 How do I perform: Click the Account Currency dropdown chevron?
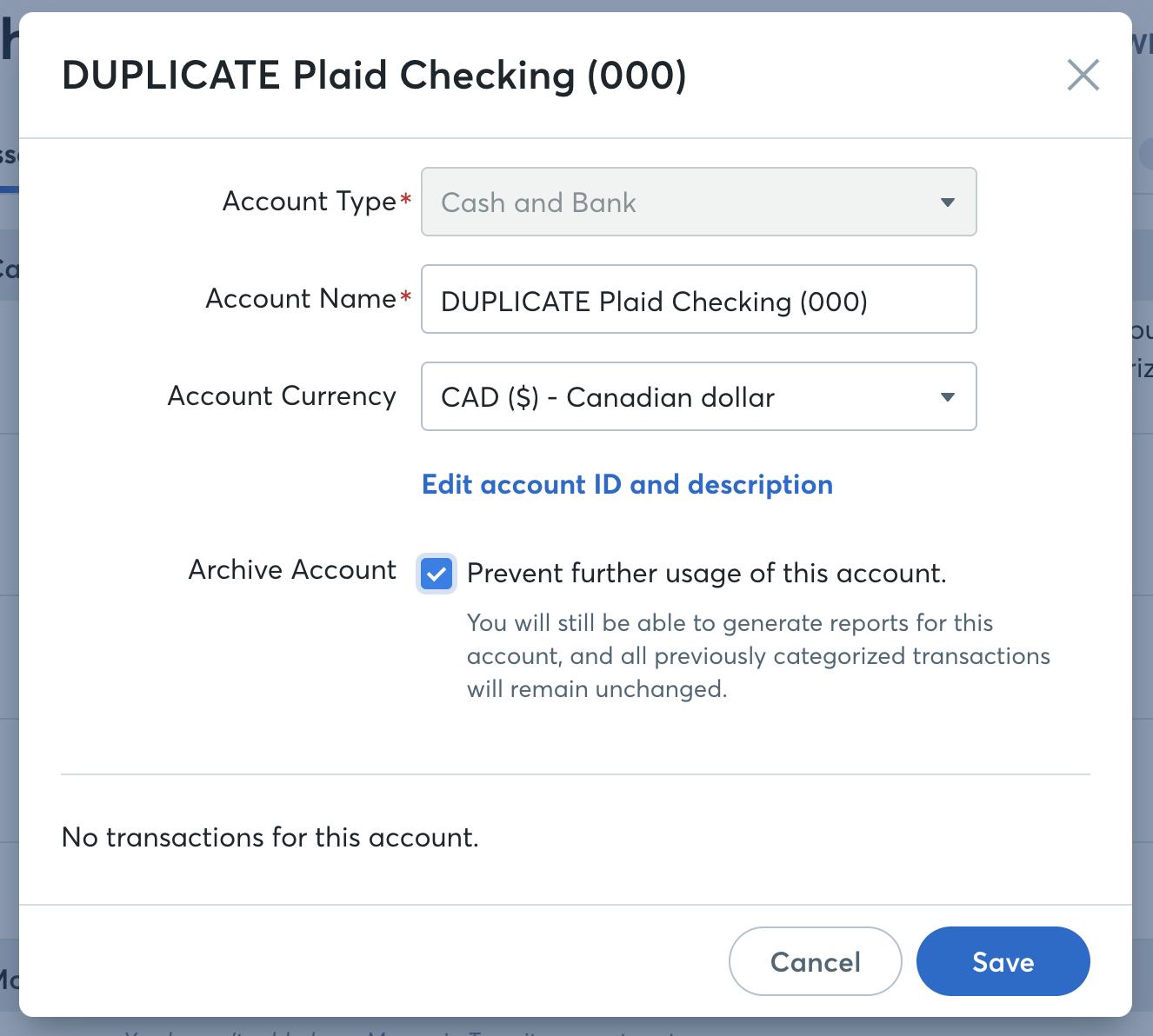tap(948, 396)
